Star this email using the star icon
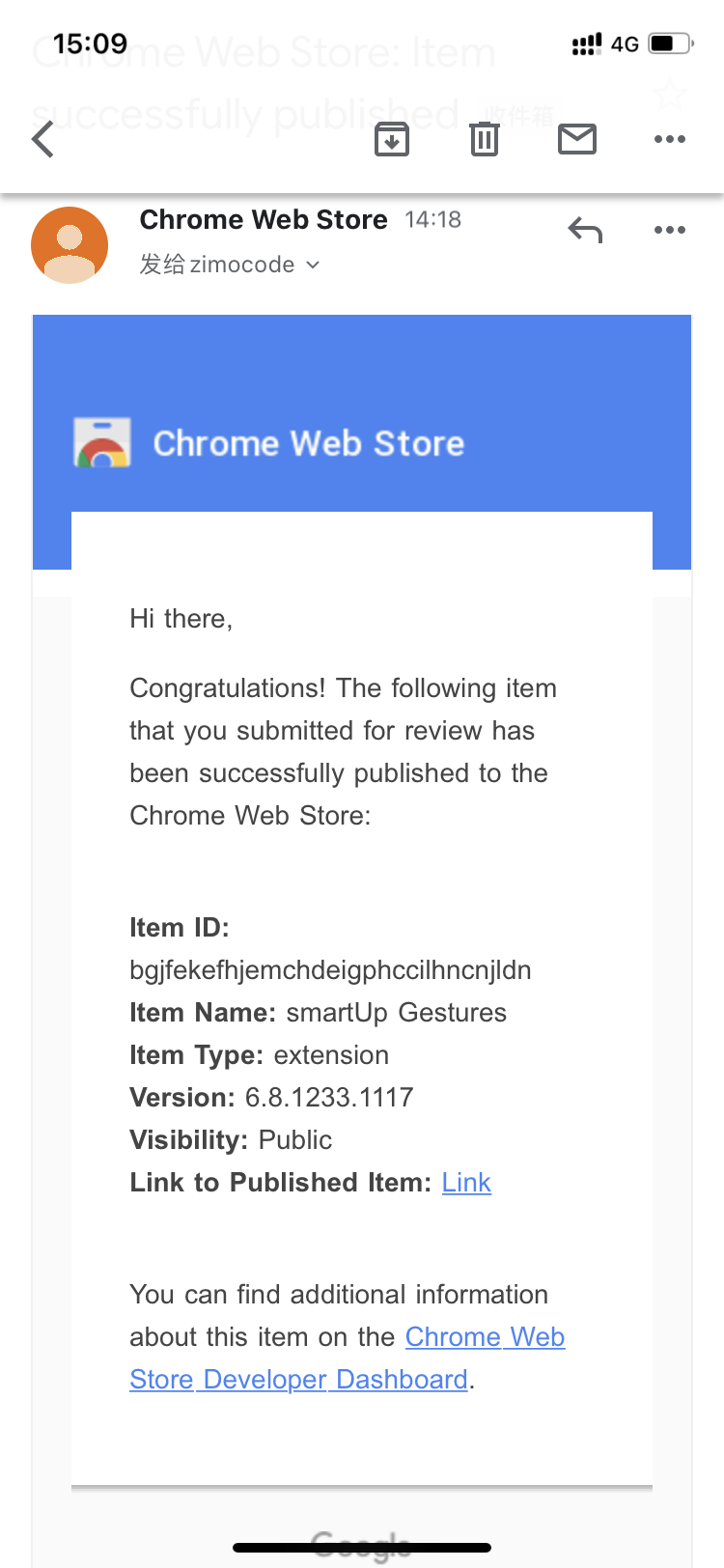 click(x=670, y=96)
